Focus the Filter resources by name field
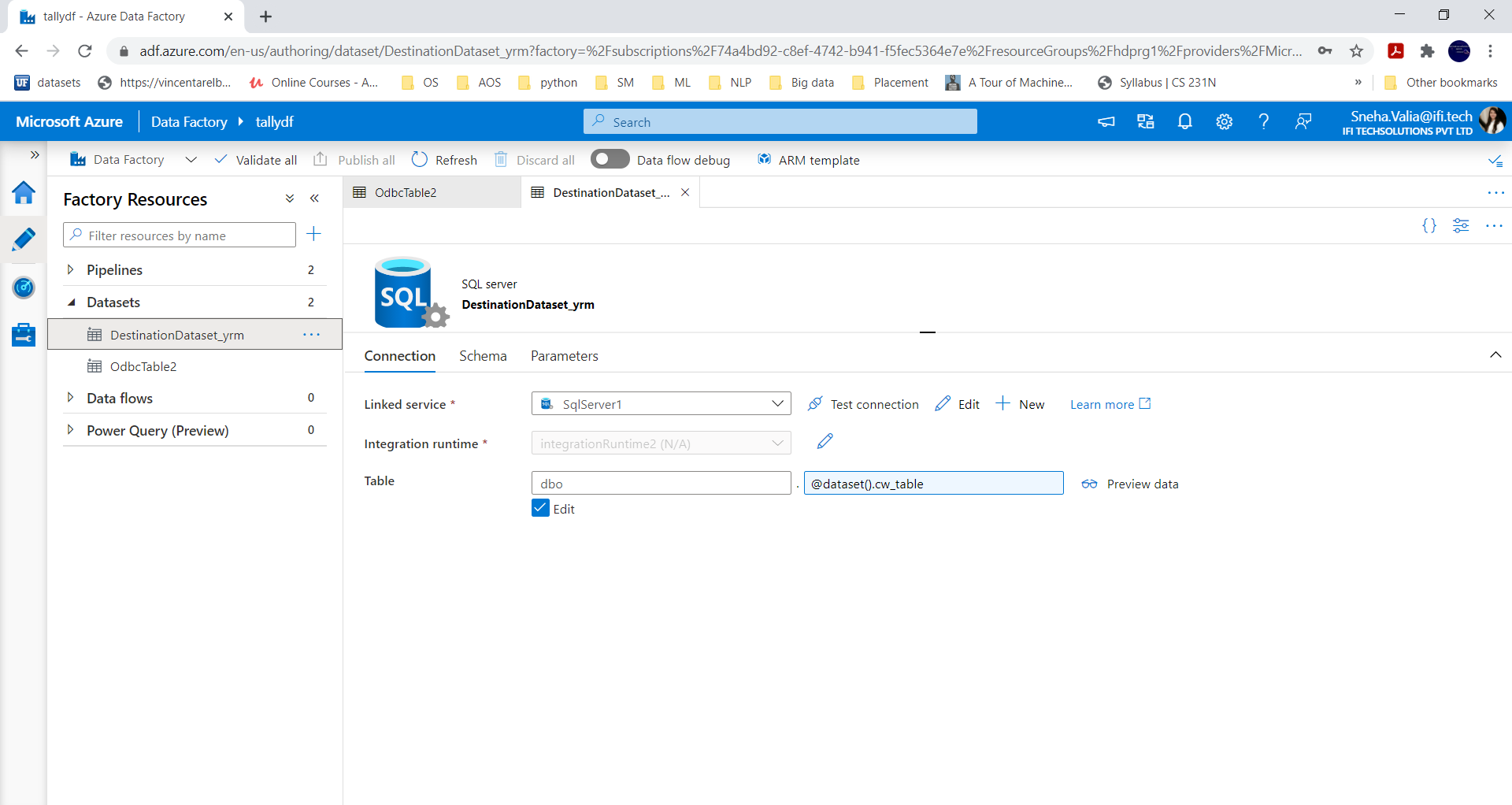 (180, 235)
